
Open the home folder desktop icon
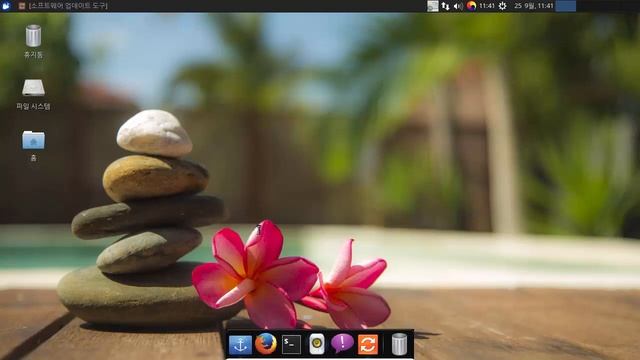coord(33,140)
